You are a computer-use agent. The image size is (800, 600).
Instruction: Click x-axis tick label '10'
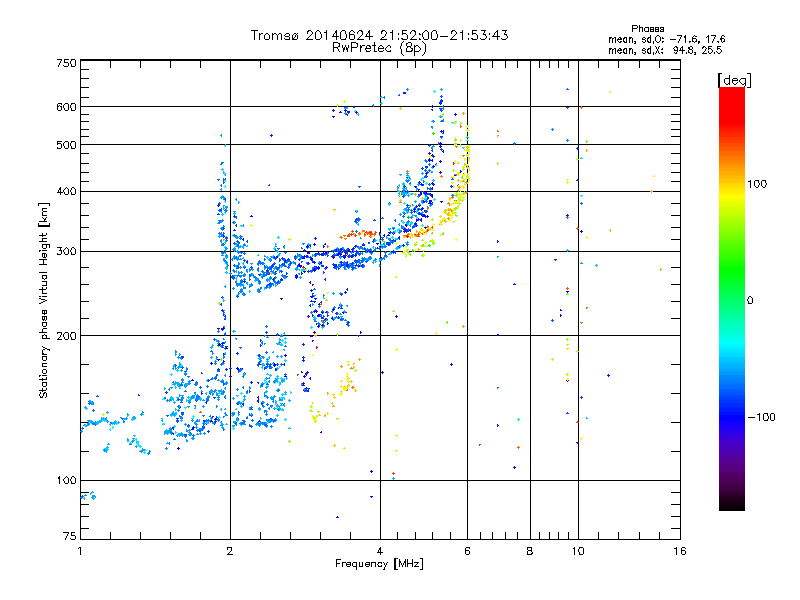[578, 551]
